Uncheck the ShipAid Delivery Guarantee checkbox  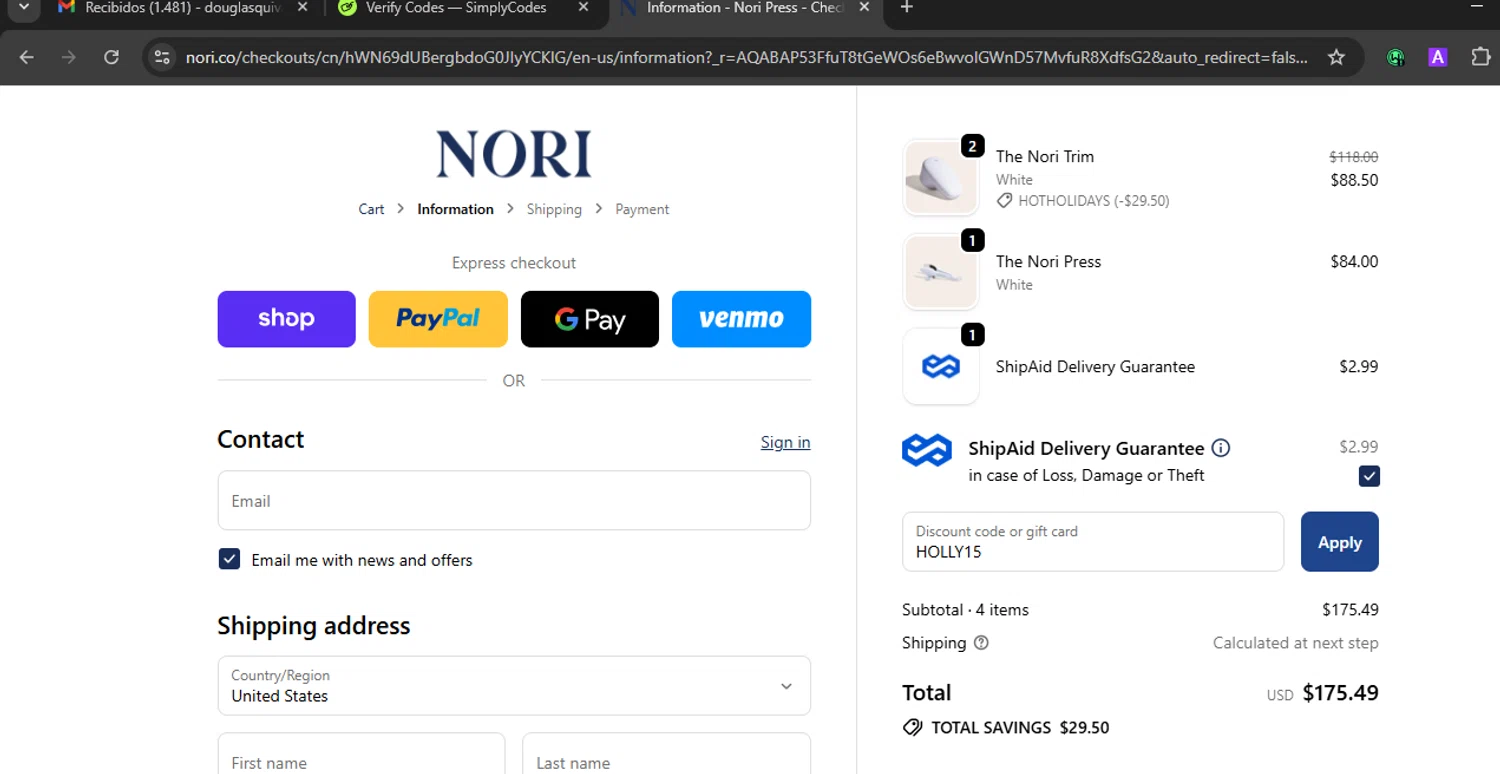click(1369, 476)
